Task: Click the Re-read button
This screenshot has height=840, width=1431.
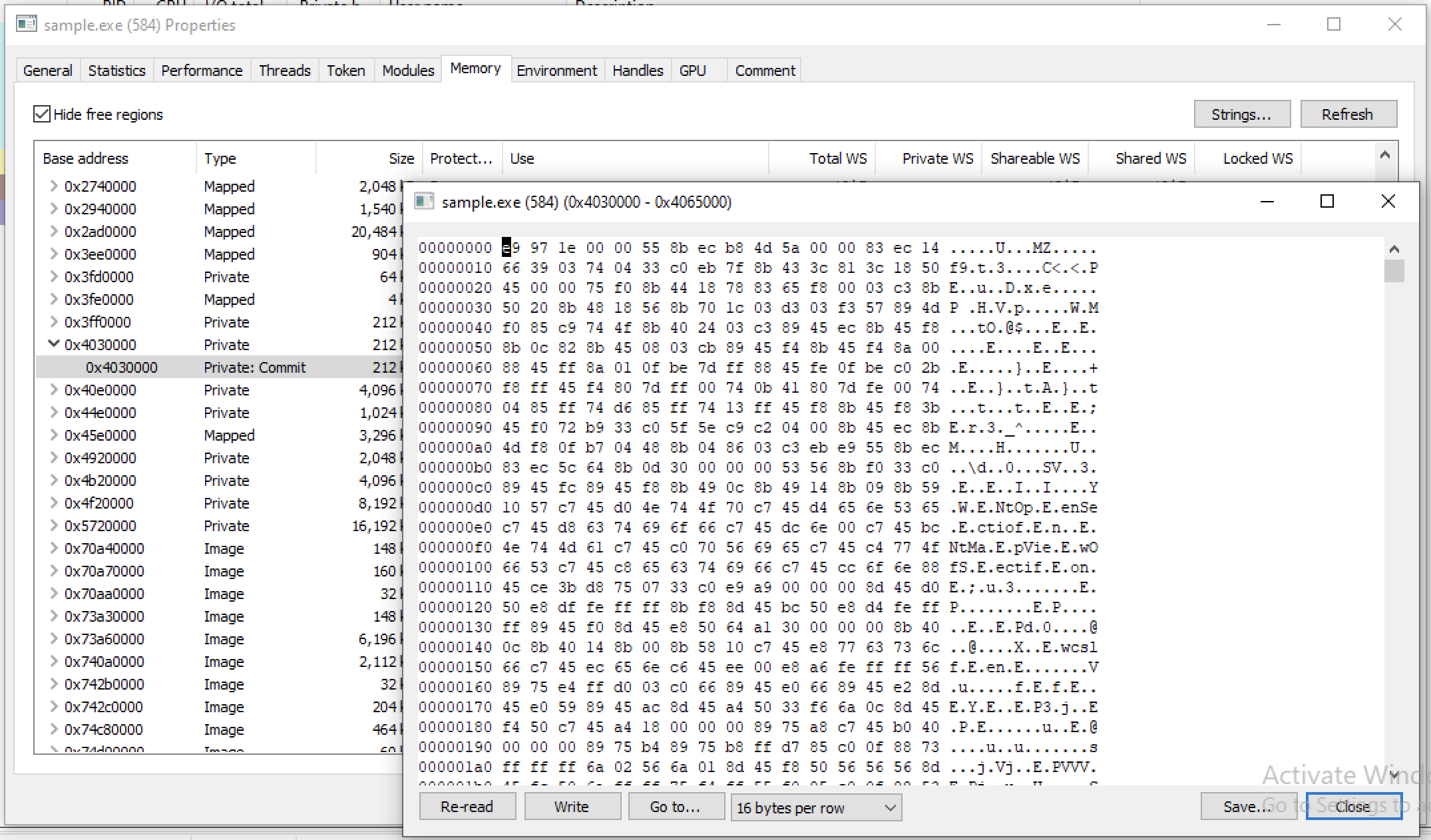Action: (x=467, y=807)
